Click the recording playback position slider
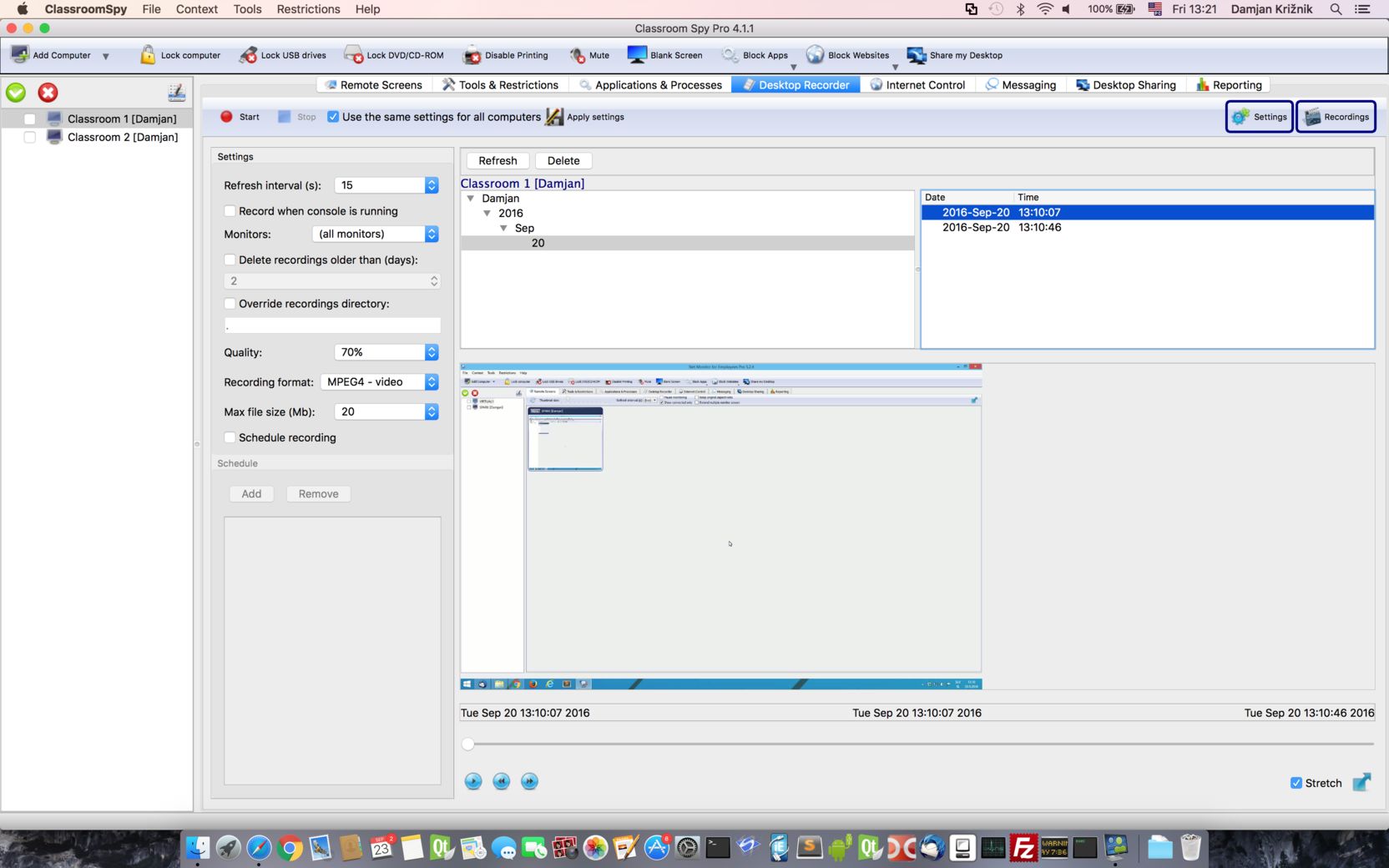The image size is (1389, 868). (918, 744)
